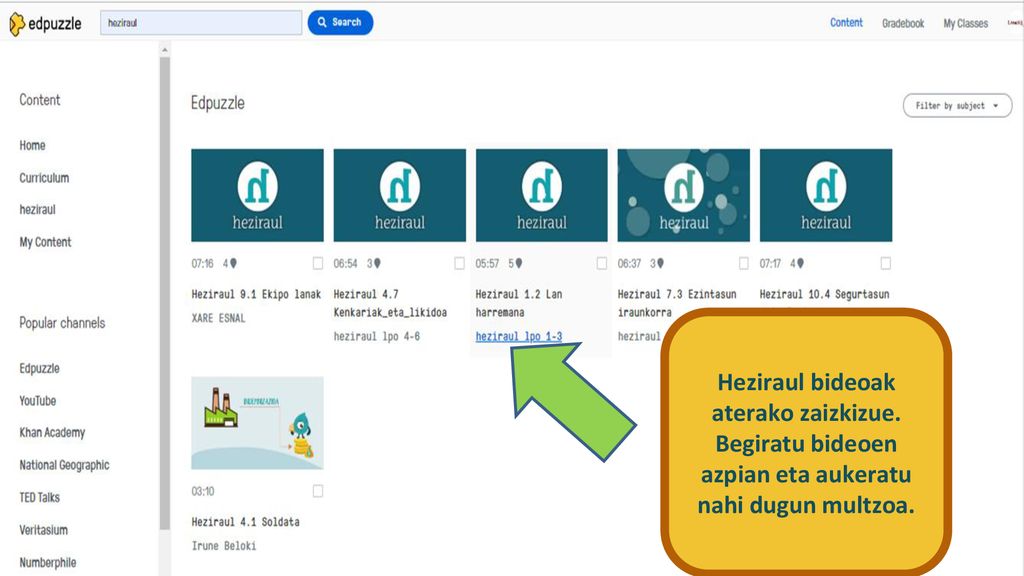Select checkbox for Heziraul 9.1 Ekipo lanak
The height and width of the screenshot is (576, 1024).
click(317, 263)
